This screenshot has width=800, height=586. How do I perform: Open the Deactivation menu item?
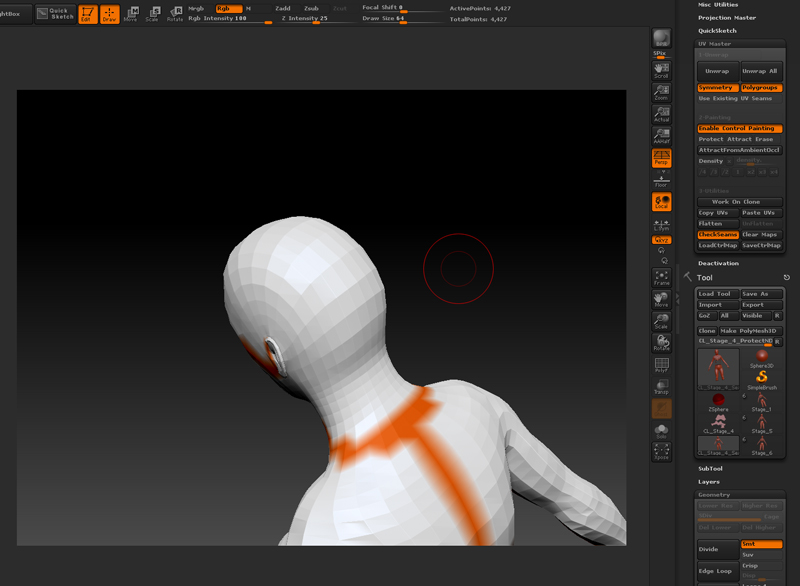719,264
